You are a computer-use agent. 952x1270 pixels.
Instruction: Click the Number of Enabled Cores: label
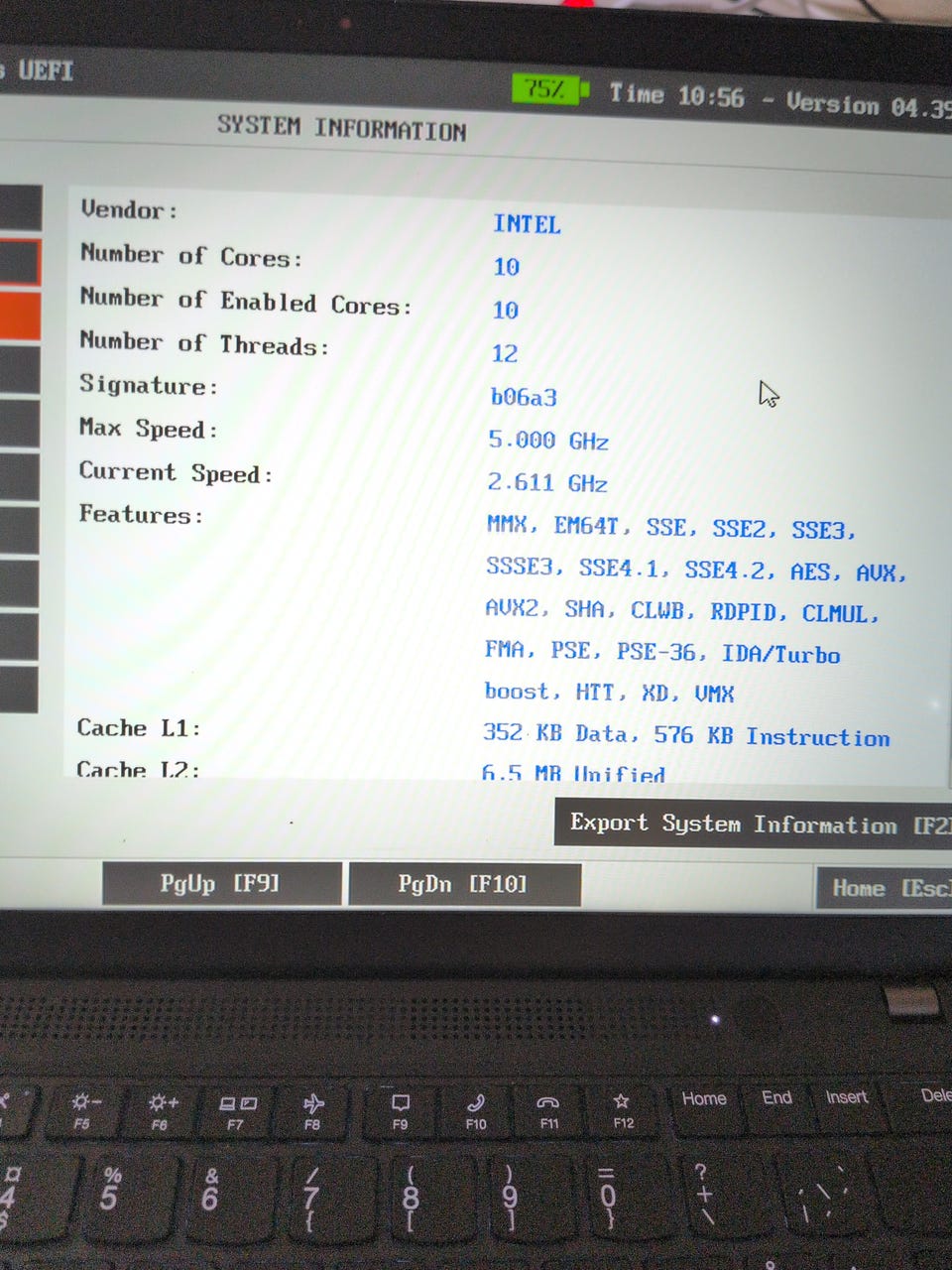click(245, 302)
